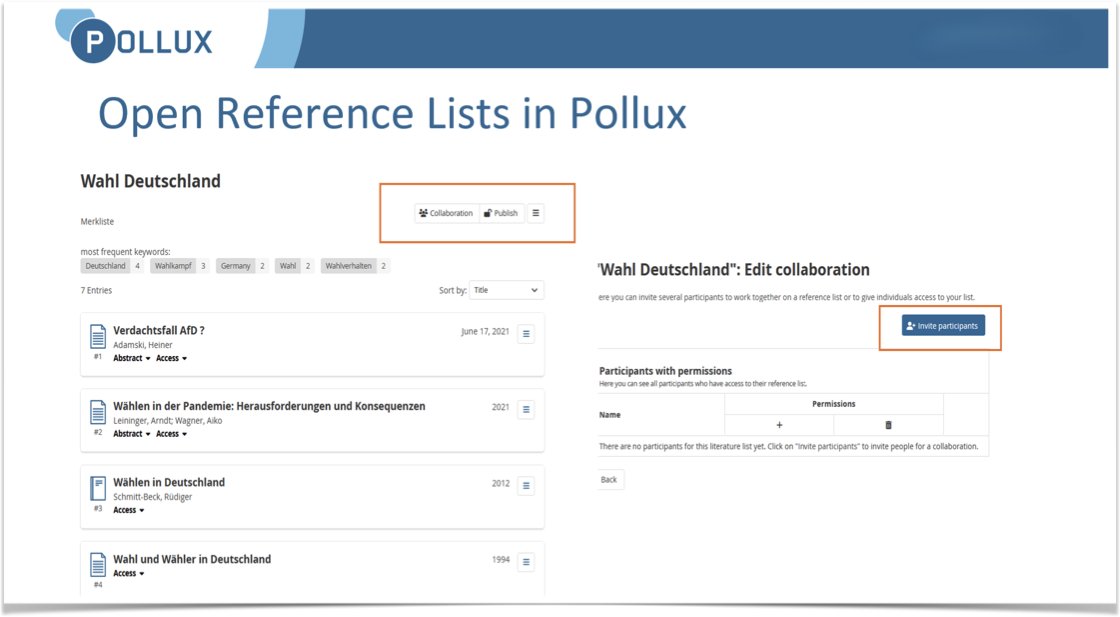Open menu icon for Wählen in Deutschland
Viewport: 1120px width, 617px height.
point(526,486)
